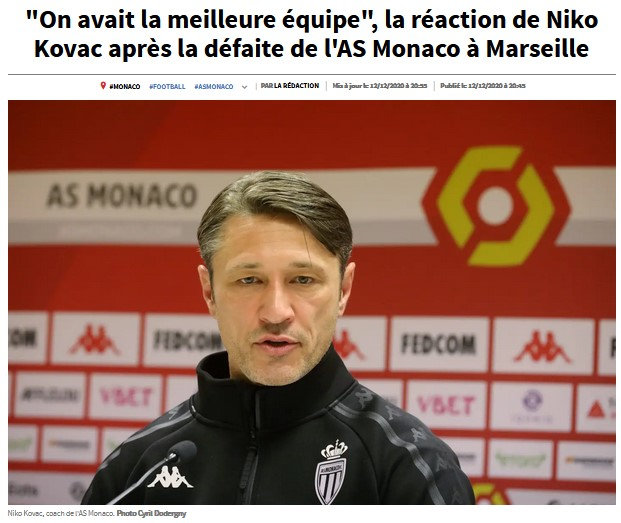621x523 pixels.
Task: Click the yellow Ligue 1 logo in photo
Action: point(495,206)
